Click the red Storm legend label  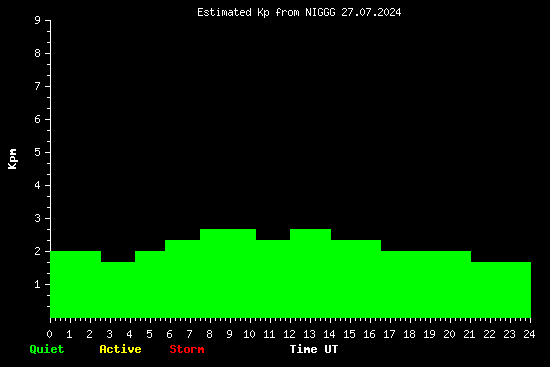coord(187,349)
